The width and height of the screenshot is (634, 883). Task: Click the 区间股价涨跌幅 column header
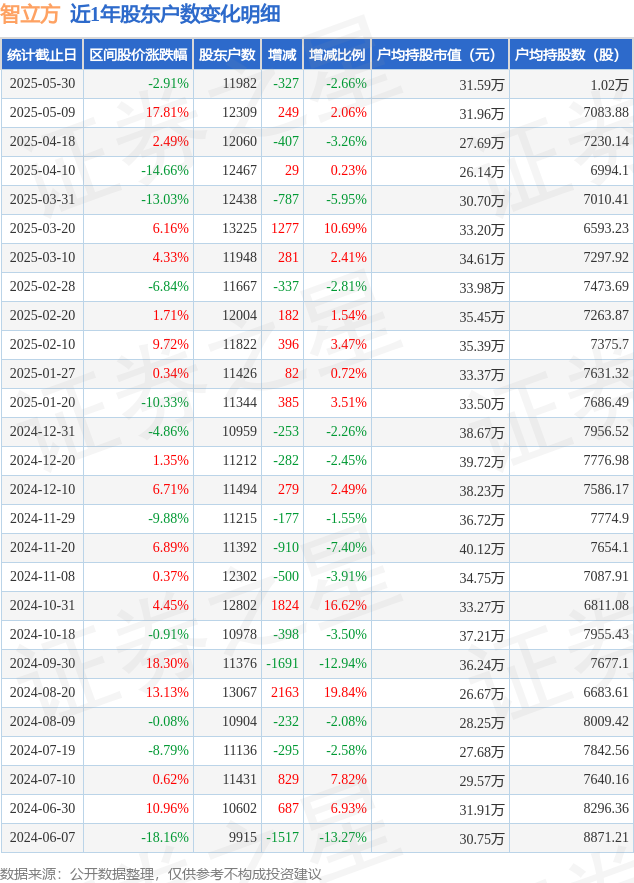tap(138, 55)
